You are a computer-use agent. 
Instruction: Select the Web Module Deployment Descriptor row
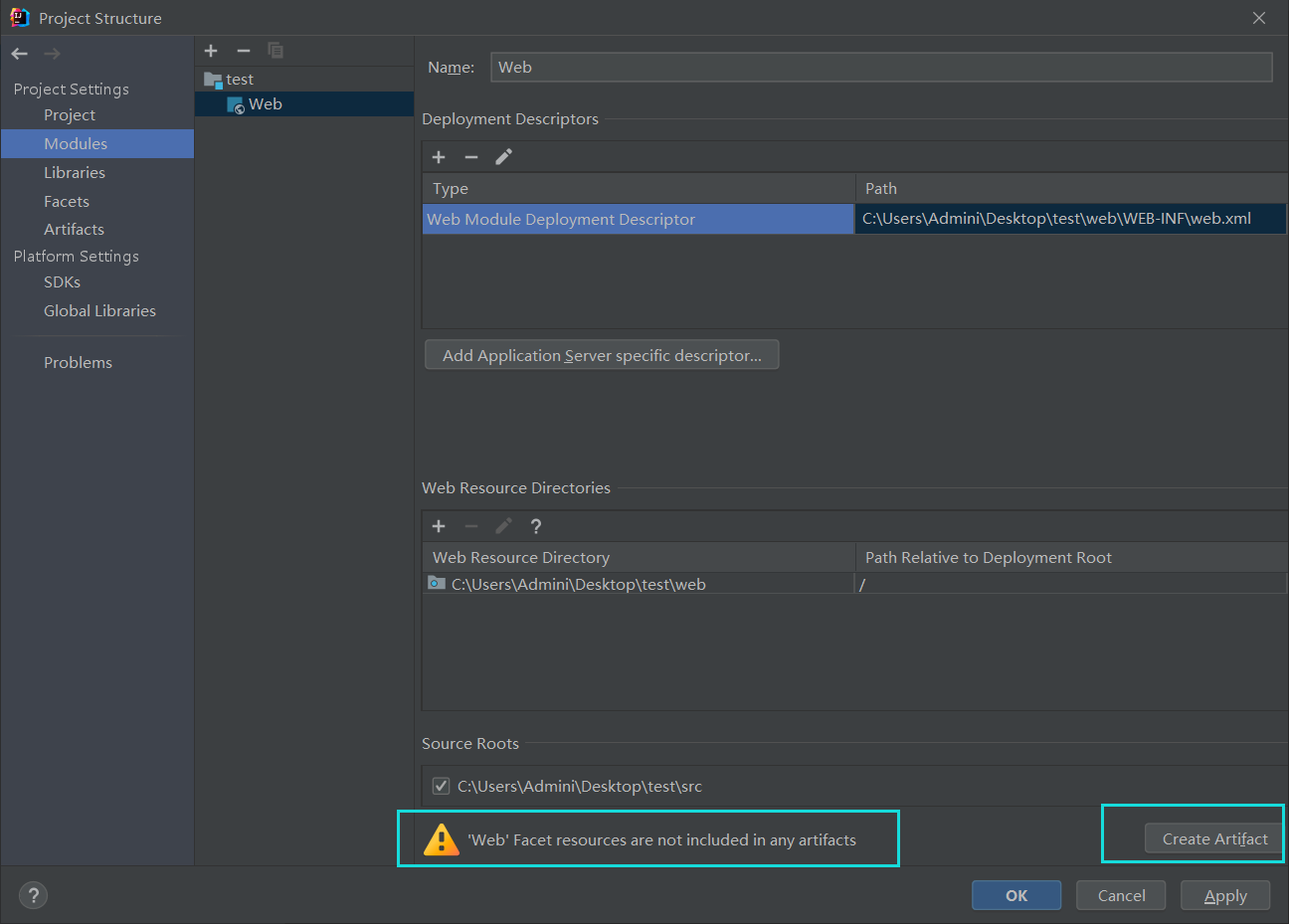click(639, 219)
